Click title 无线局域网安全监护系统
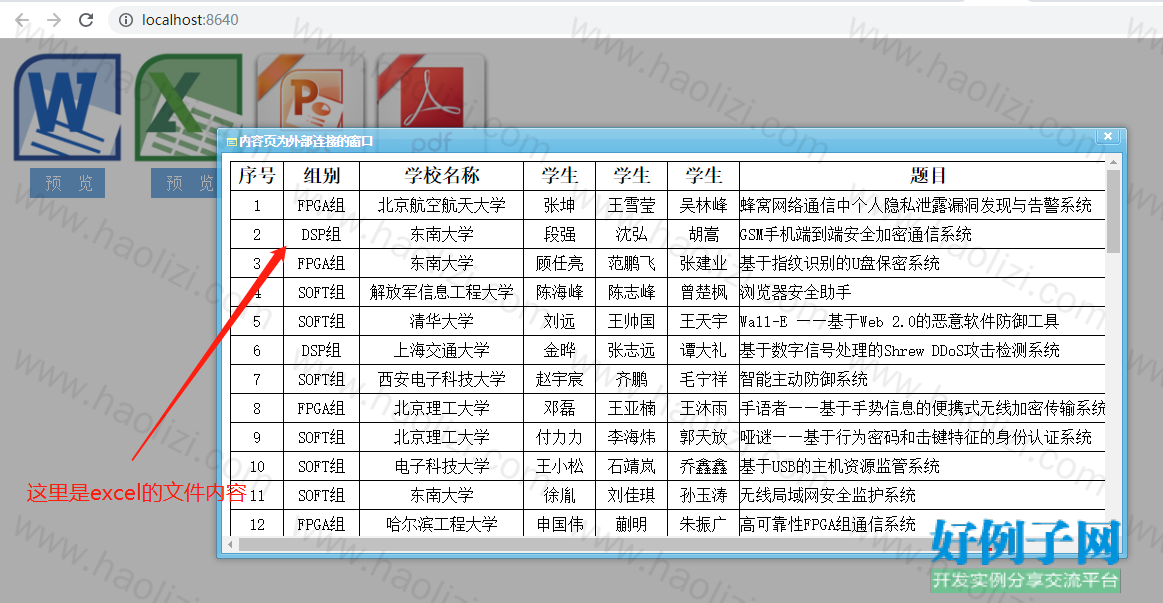 point(828,495)
